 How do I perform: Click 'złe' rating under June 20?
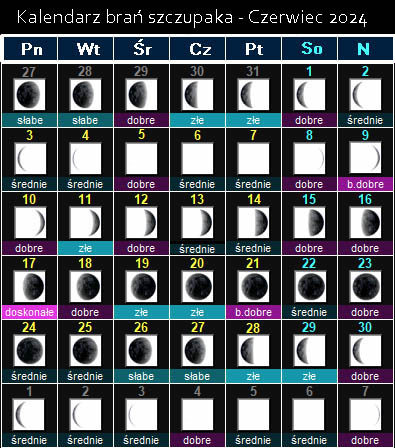[x=197, y=312]
